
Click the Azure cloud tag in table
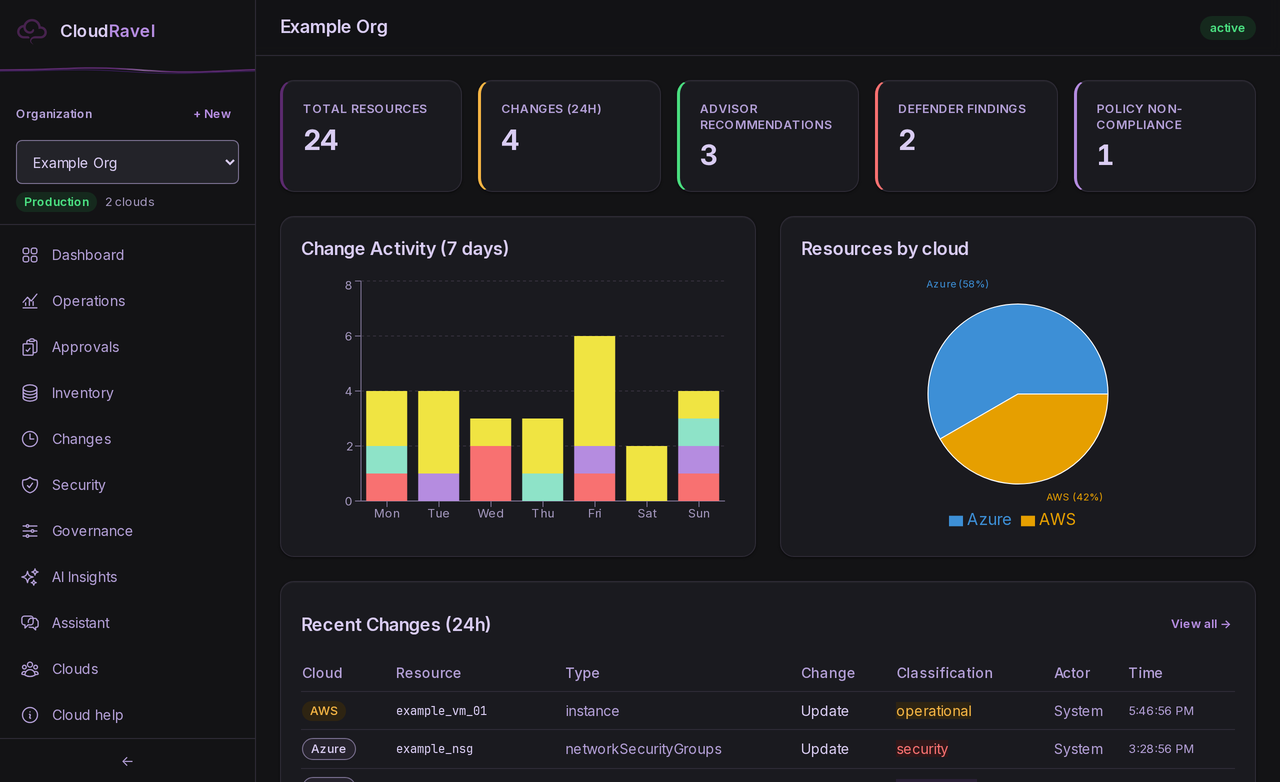click(328, 749)
